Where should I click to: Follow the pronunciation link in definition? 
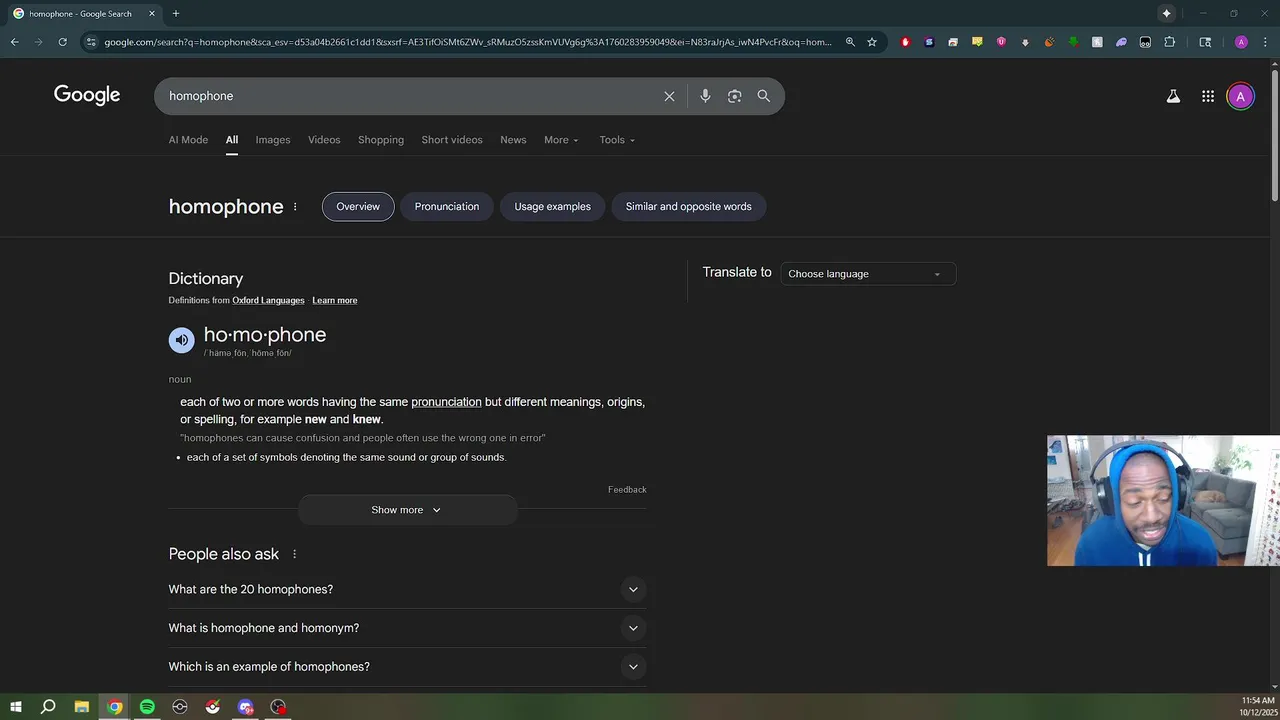click(x=446, y=402)
